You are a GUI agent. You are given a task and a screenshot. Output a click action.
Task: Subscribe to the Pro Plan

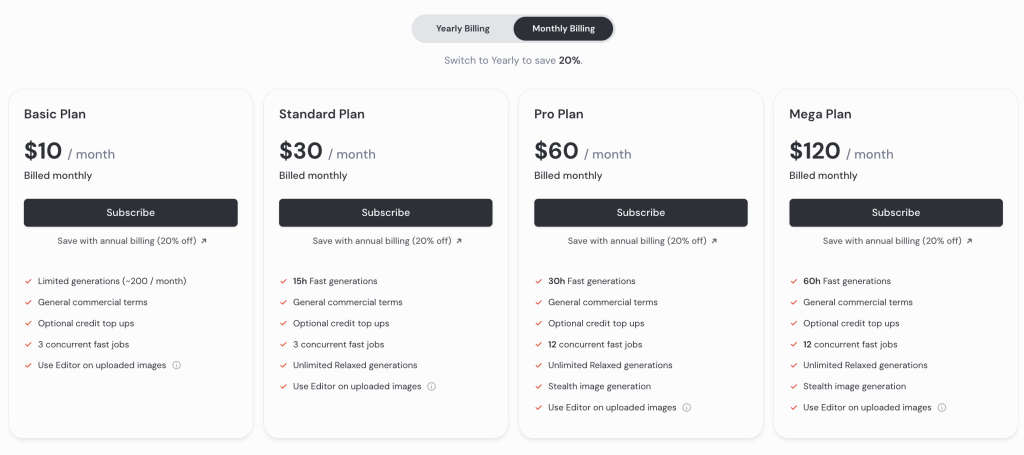641,213
